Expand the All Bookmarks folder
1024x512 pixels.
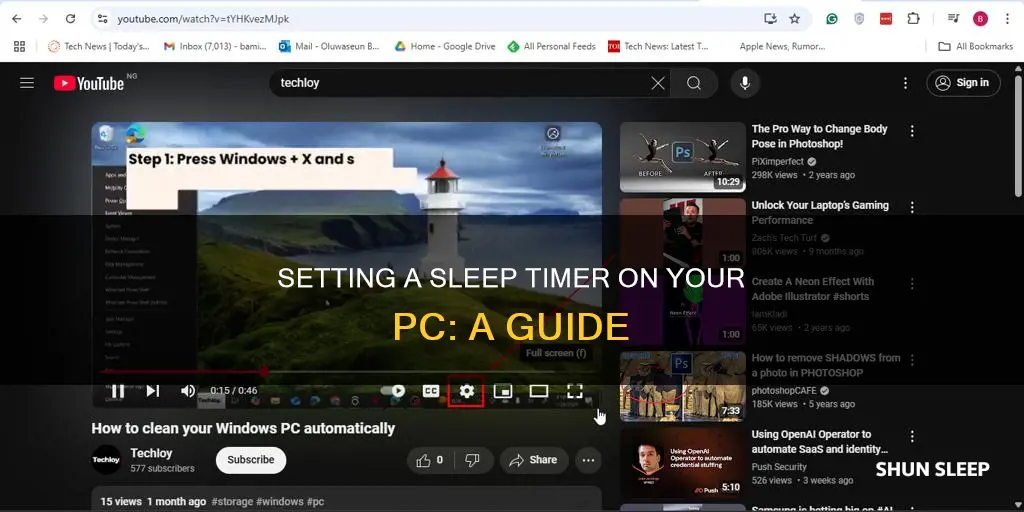(x=975, y=46)
